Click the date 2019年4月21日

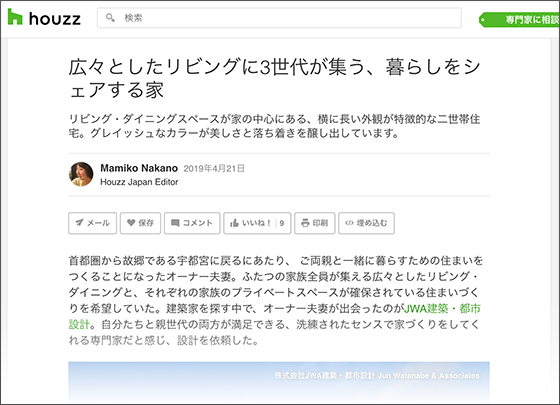[214, 169]
